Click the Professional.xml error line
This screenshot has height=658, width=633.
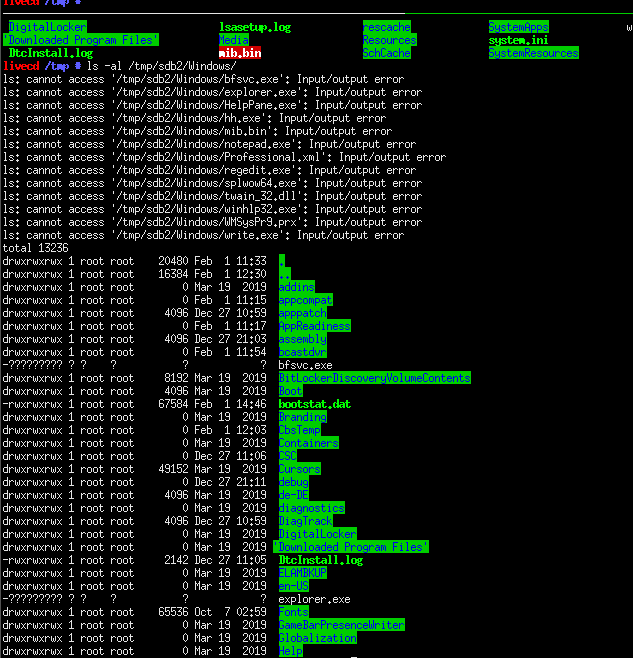(x=225, y=157)
